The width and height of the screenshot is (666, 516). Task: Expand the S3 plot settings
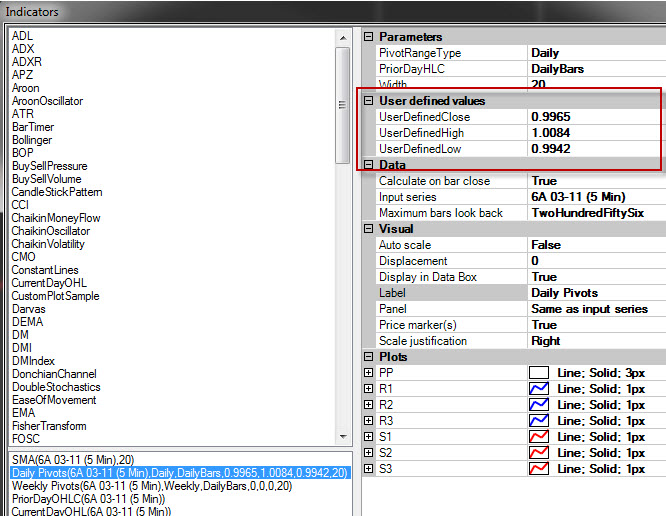369,469
